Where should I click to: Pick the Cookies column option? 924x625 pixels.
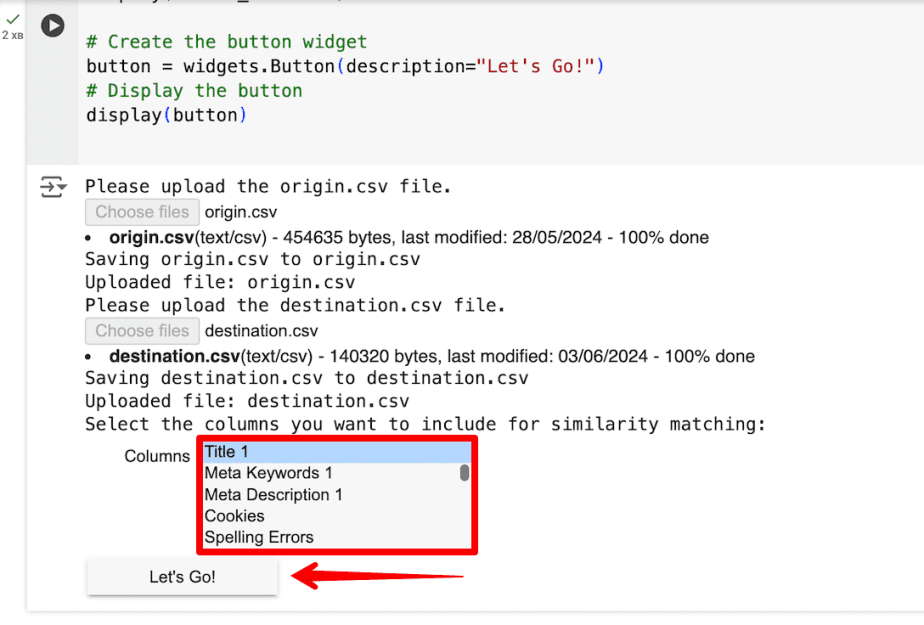(330, 516)
